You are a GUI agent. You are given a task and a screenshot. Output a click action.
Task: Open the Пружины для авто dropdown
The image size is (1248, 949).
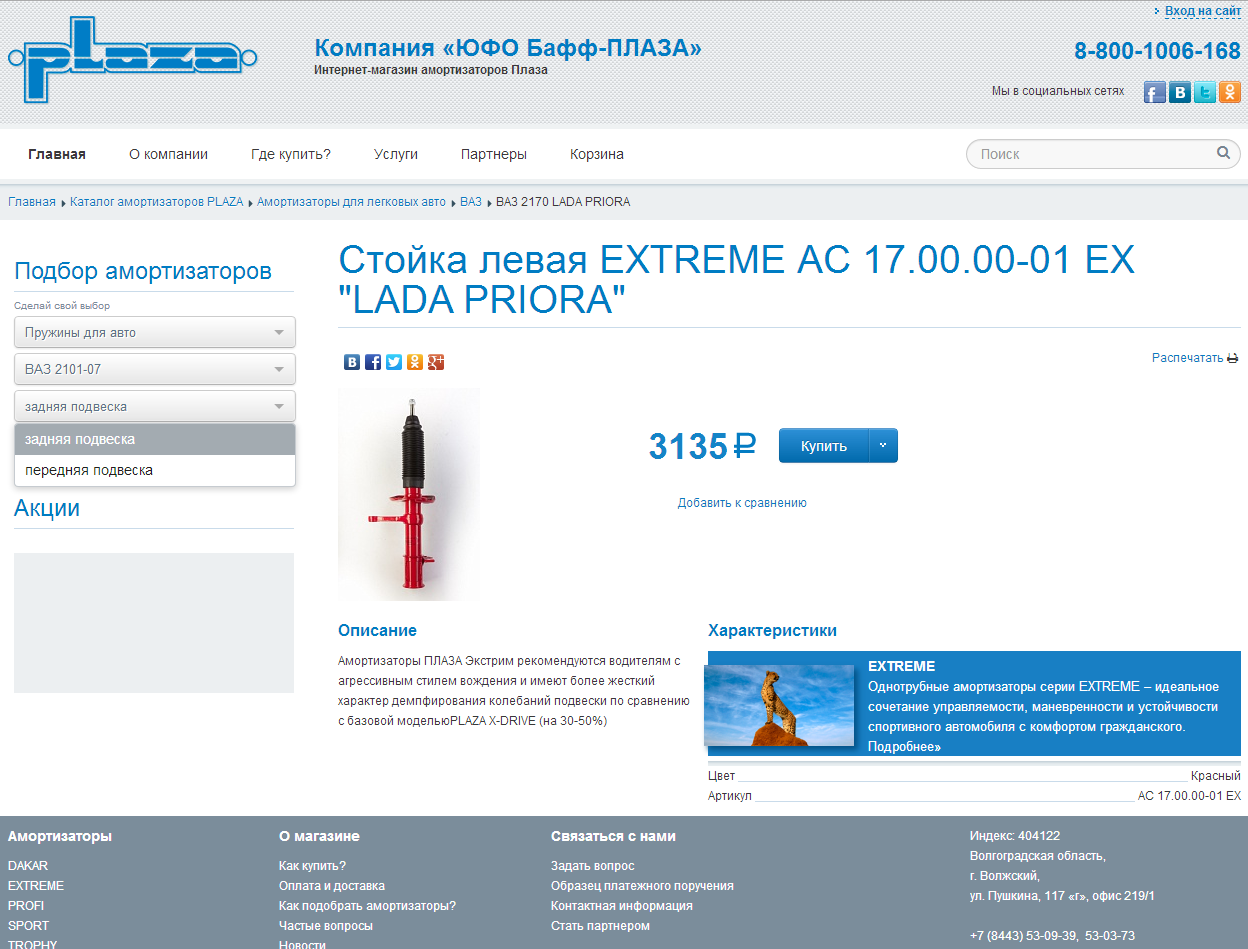155,332
